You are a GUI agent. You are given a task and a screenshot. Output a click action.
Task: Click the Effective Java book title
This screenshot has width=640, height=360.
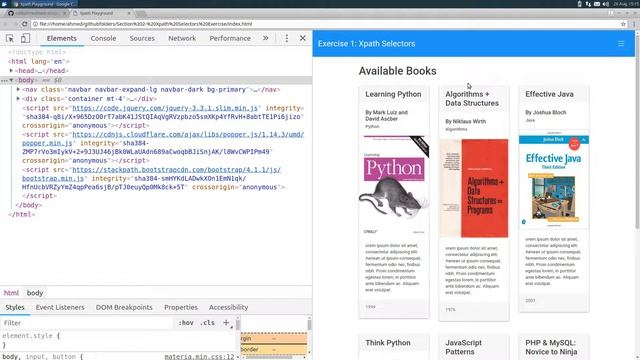549,94
